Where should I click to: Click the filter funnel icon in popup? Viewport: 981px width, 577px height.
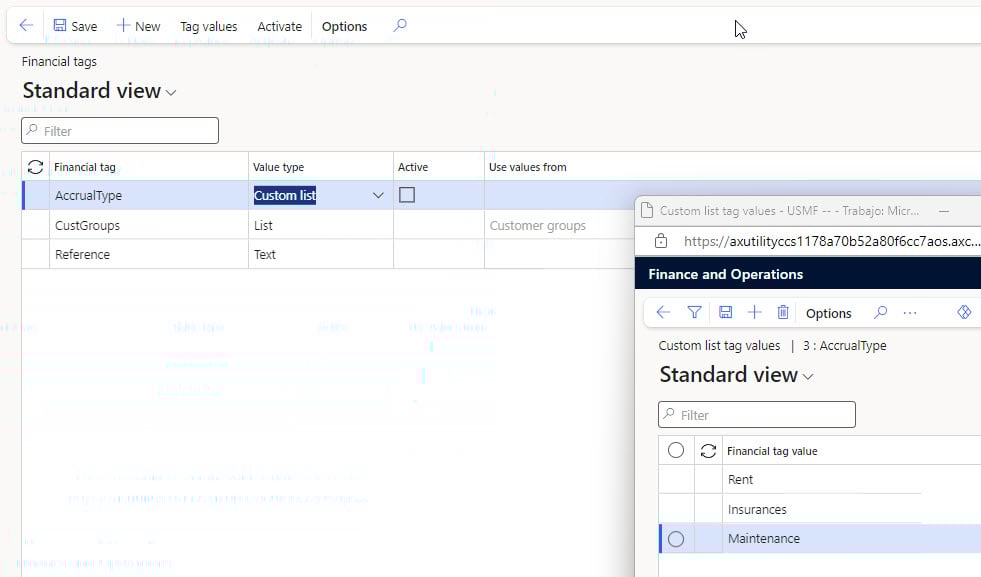pos(694,313)
